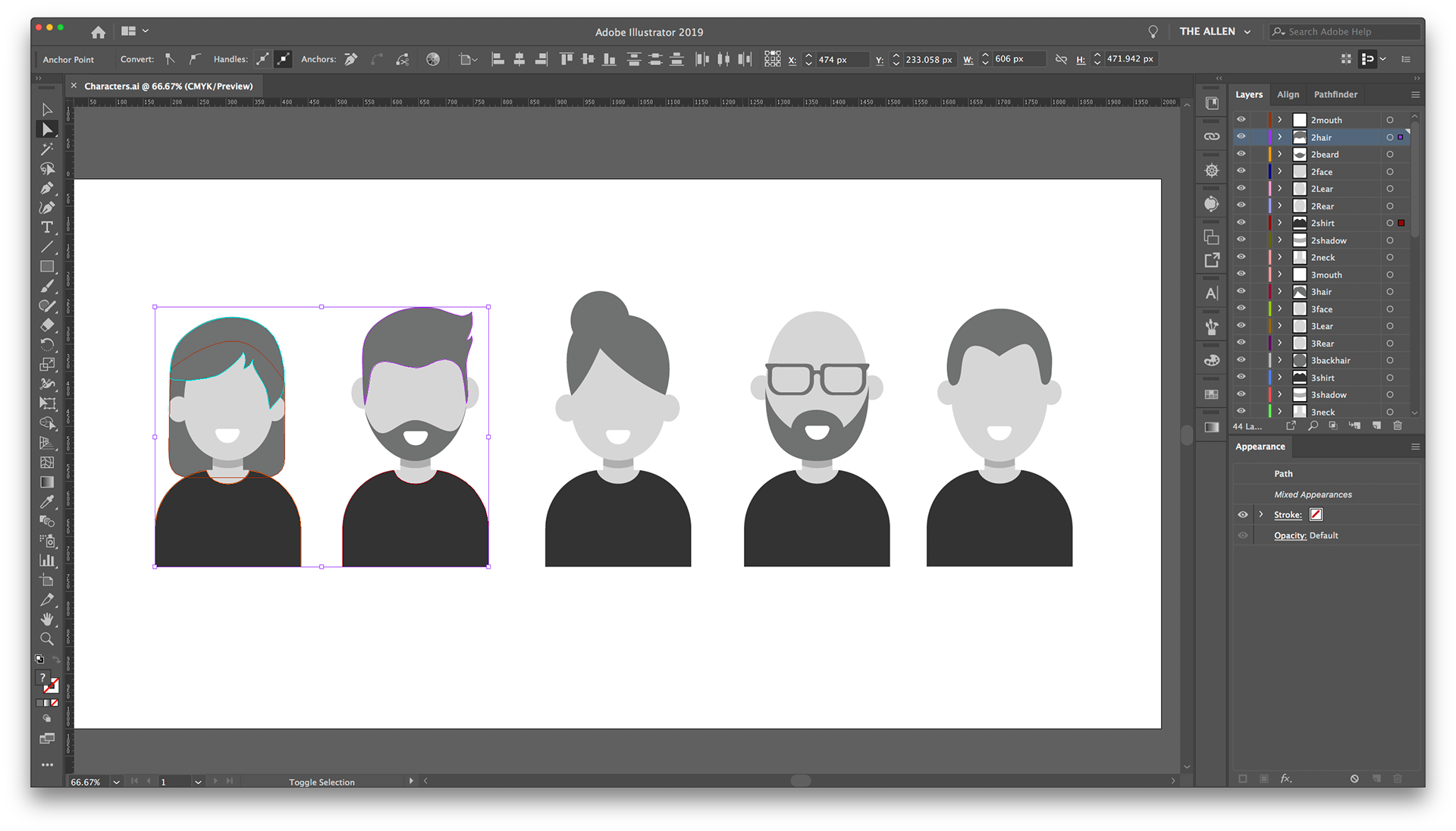Hide the 2beard layer

tap(1241, 155)
